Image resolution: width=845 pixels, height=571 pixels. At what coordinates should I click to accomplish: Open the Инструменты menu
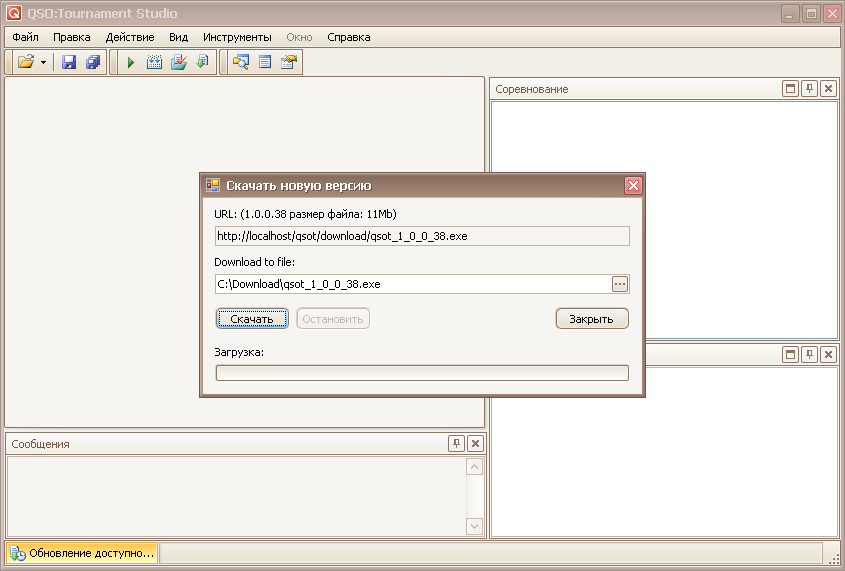(x=237, y=37)
